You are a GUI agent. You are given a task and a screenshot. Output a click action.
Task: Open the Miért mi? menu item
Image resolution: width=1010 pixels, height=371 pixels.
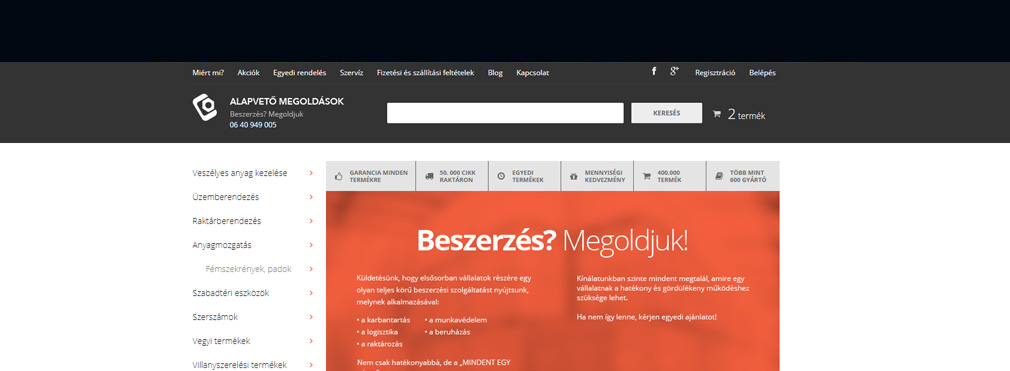[x=208, y=73]
